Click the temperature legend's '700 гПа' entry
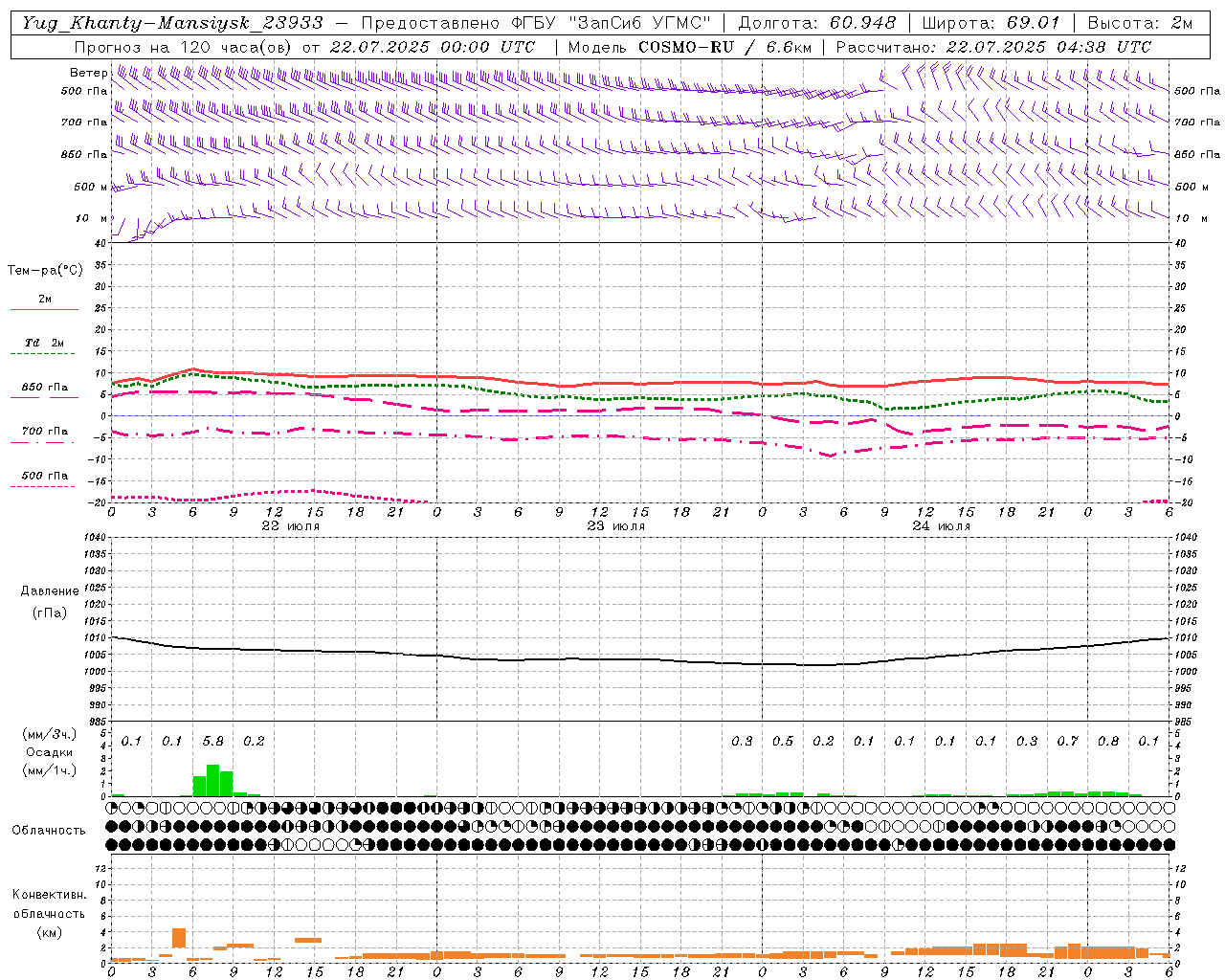The image size is (1225, 980). [45, 432]
